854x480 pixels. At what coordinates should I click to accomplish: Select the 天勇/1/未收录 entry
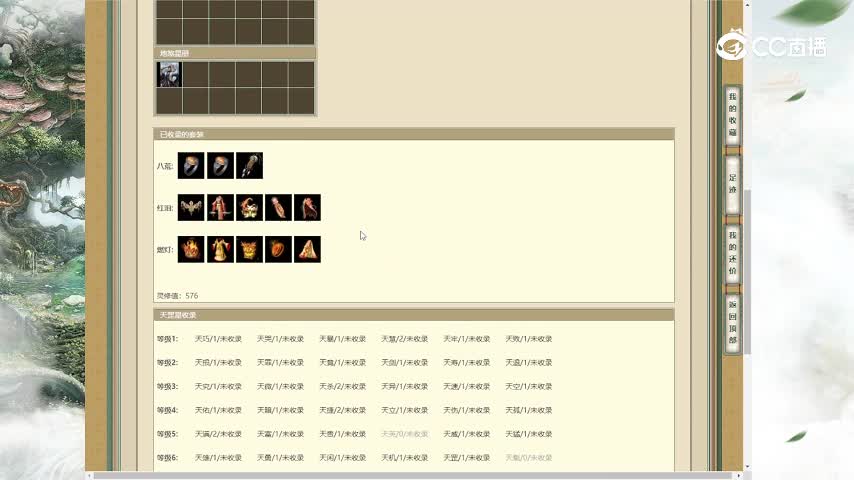click(280, 458)
